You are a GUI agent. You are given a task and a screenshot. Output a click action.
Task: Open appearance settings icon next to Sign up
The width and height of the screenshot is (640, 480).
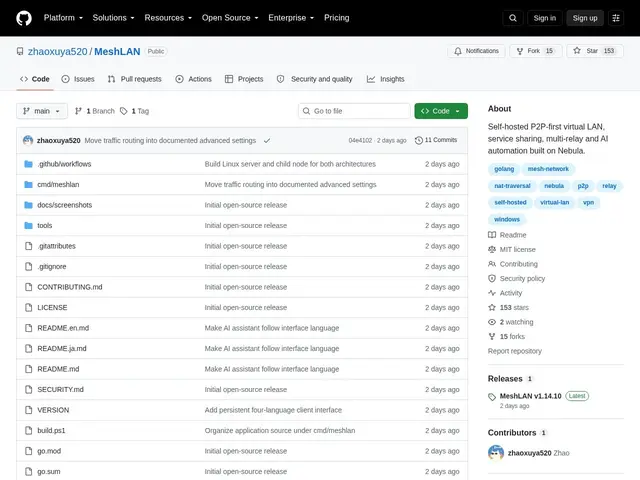coord(616,18)
